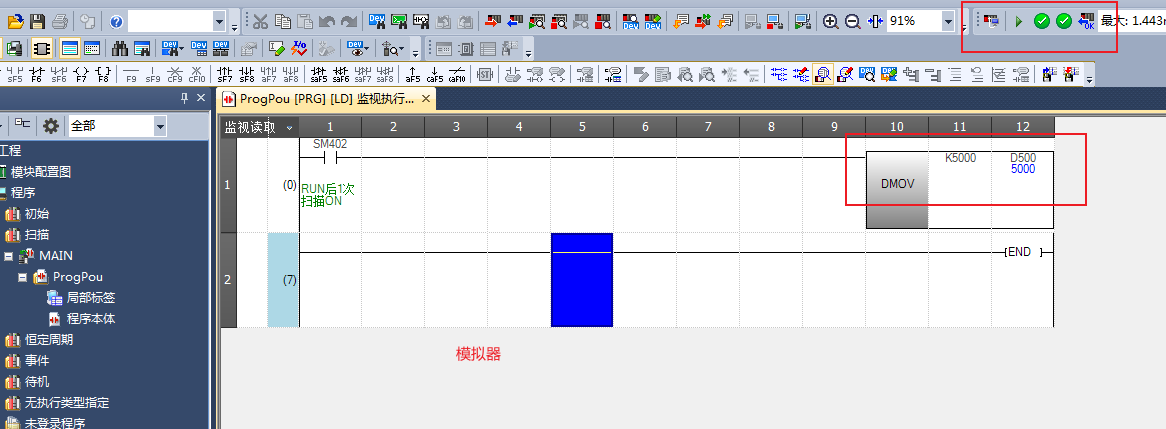Click the DMOV instruction block
This screenshot has height=429, width=1166.
tap(896, 185)
